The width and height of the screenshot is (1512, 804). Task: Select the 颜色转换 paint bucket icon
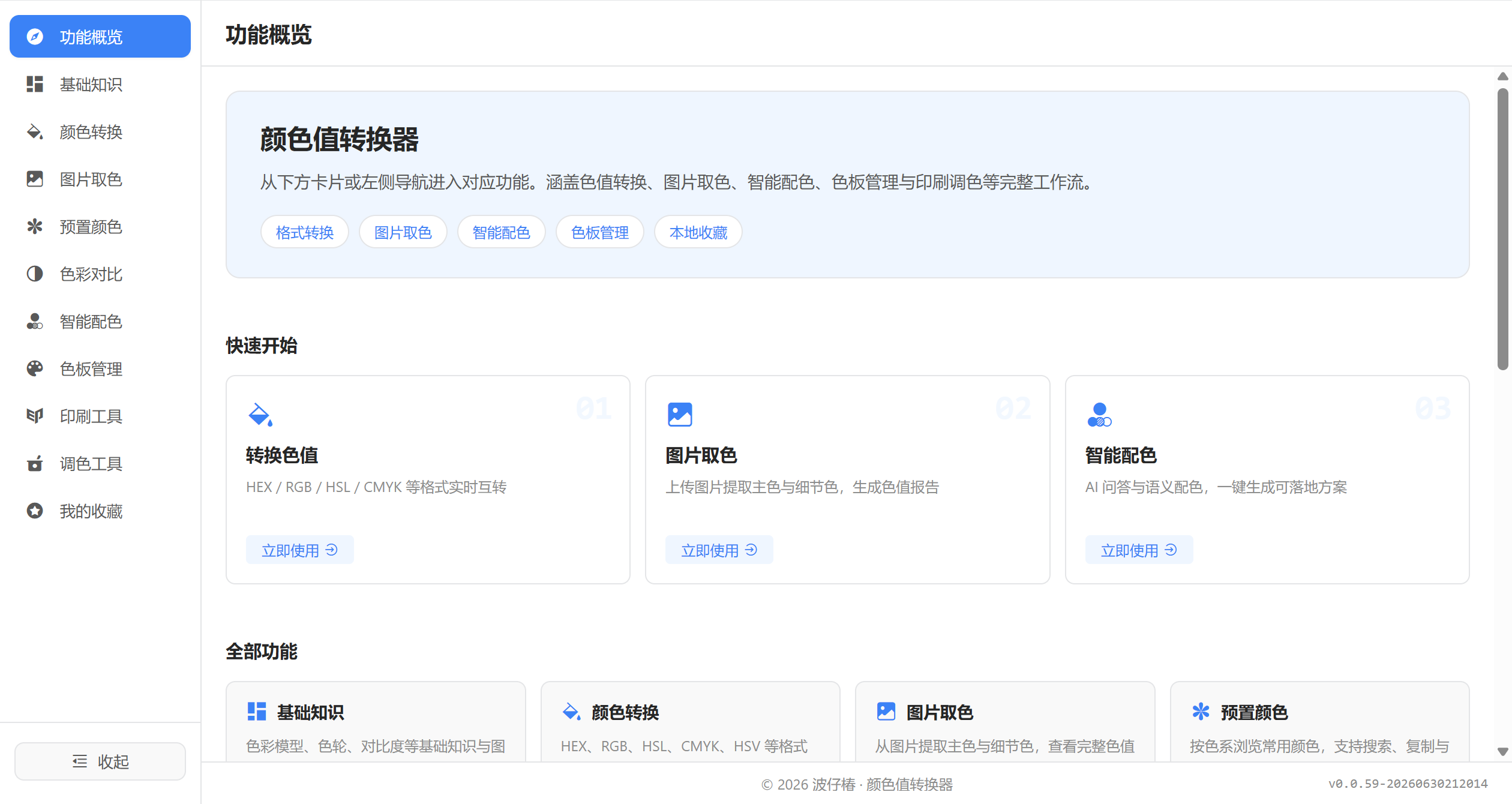click(35, 131)
